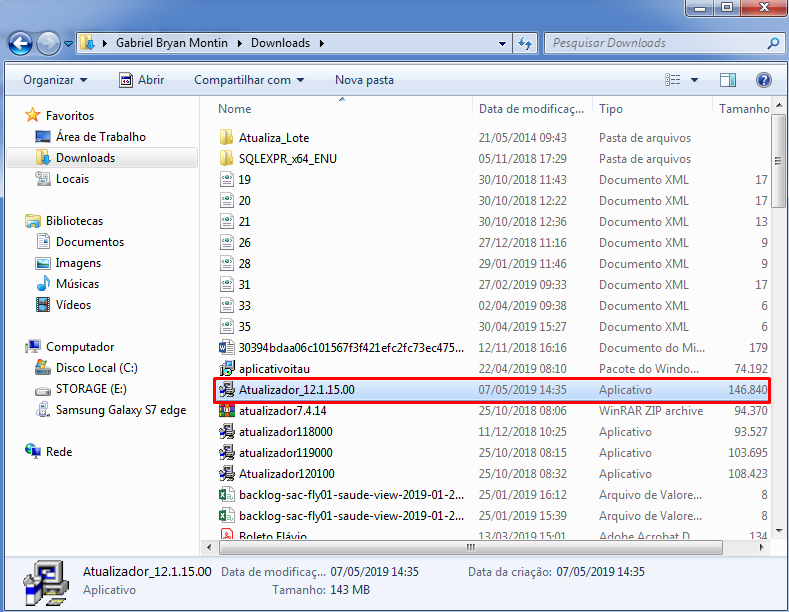
Task: Click Gabriel Bryan Montin breadcrumb
Action: coord(172,43)
